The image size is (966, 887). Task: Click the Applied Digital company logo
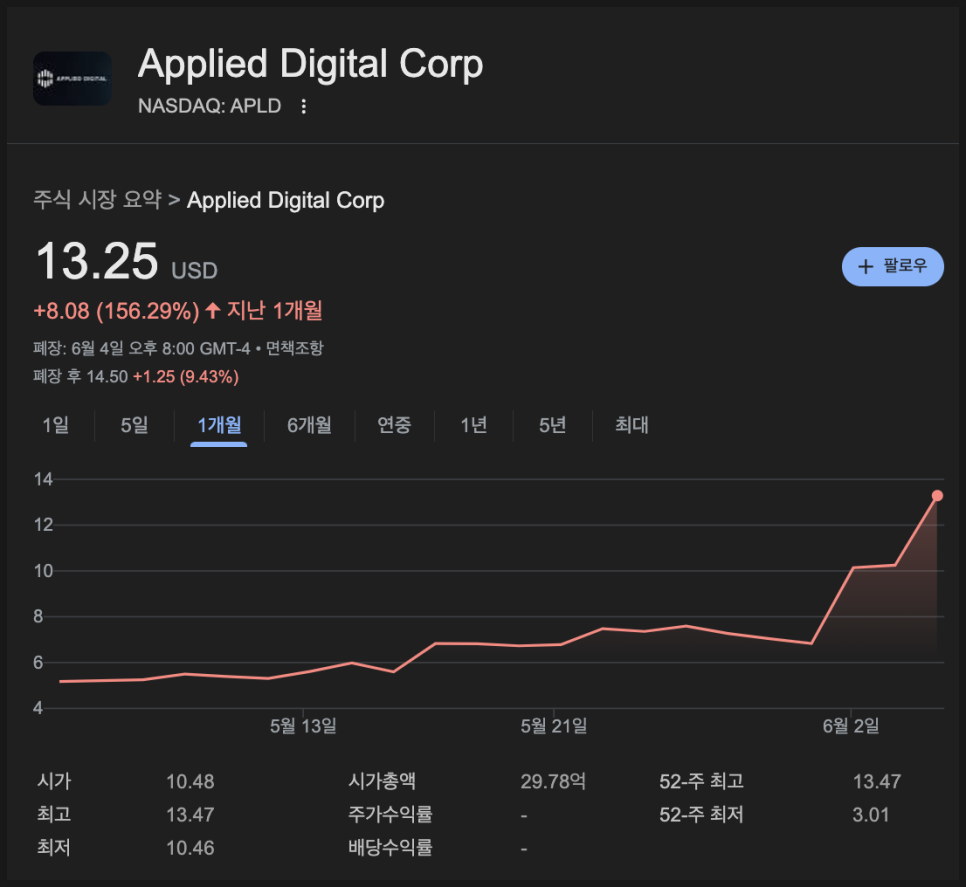(x=72, y=78)
